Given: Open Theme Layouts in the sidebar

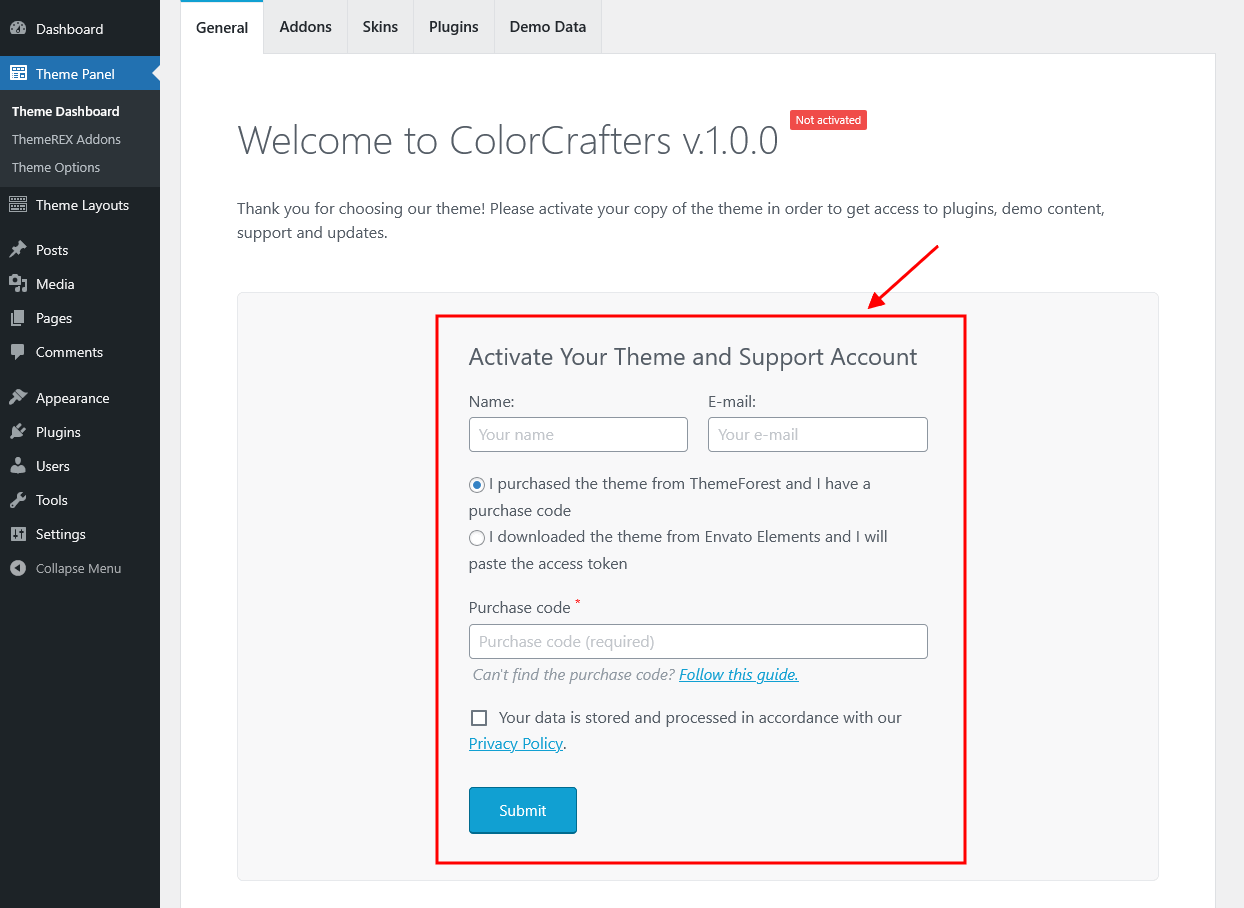Looking at the screenshot, I should coord(80,205).
